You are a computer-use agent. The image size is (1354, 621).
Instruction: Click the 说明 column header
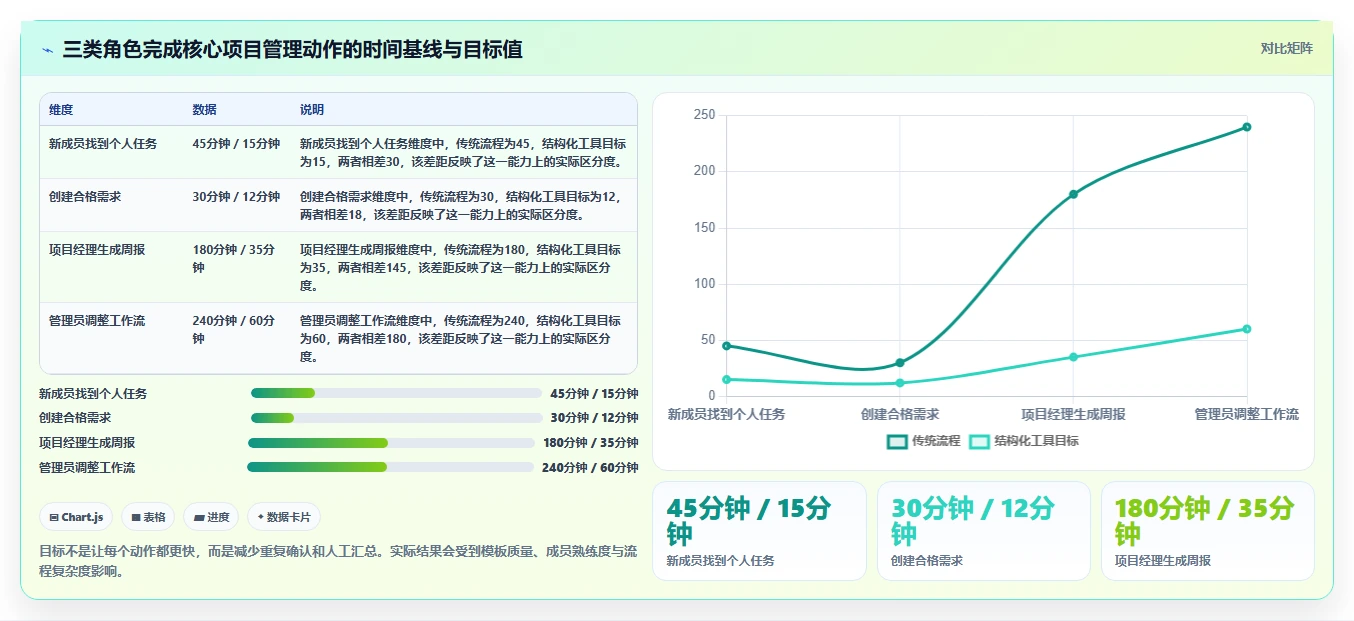pos(312,110)
